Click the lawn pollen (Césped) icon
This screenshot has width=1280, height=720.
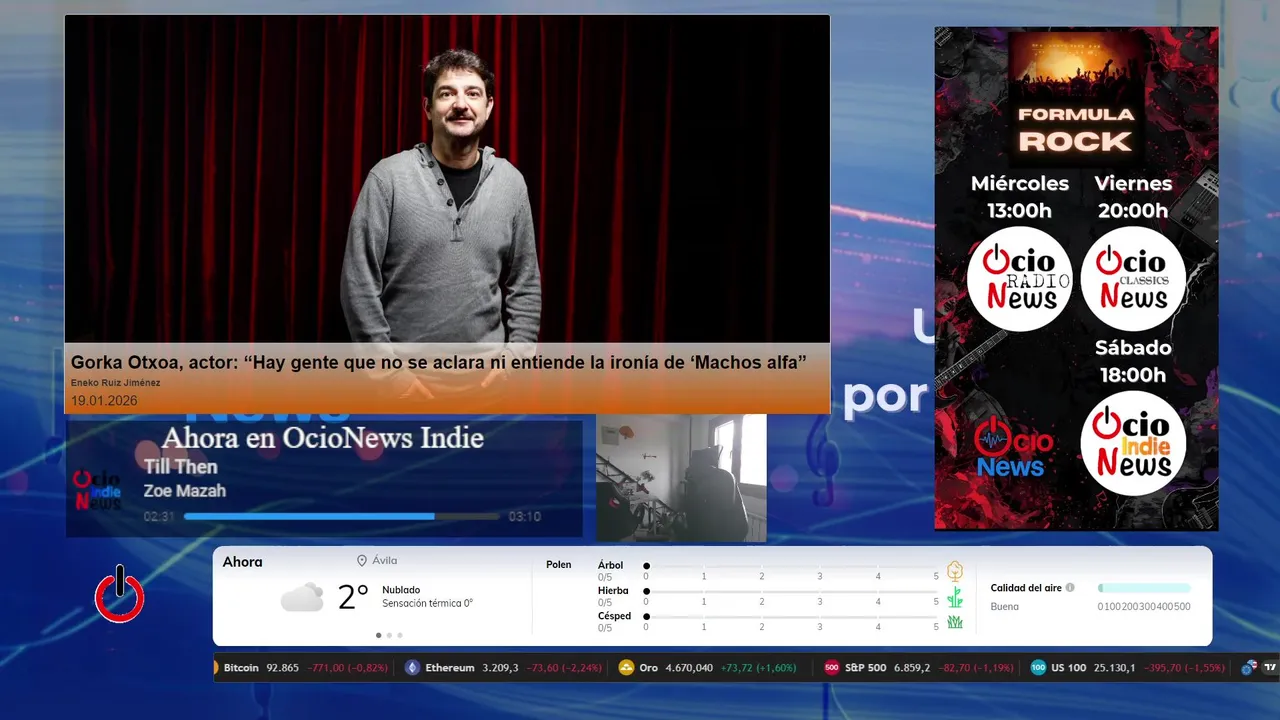tap(955, 622)
